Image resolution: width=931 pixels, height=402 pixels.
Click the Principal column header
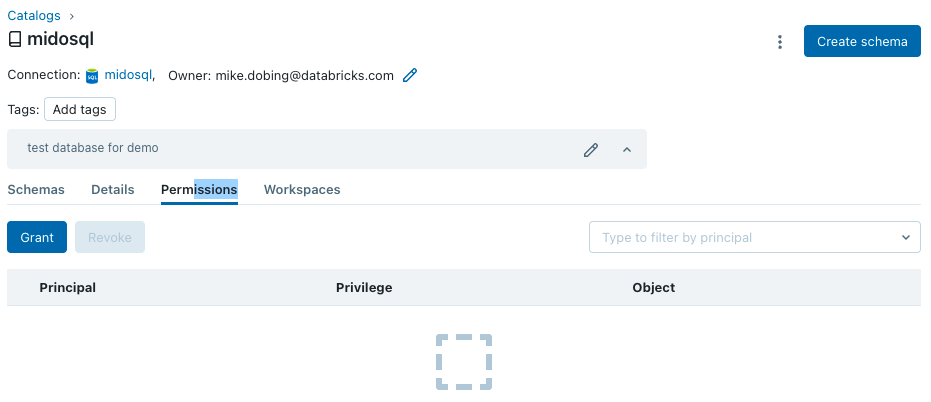click(68, 287)
